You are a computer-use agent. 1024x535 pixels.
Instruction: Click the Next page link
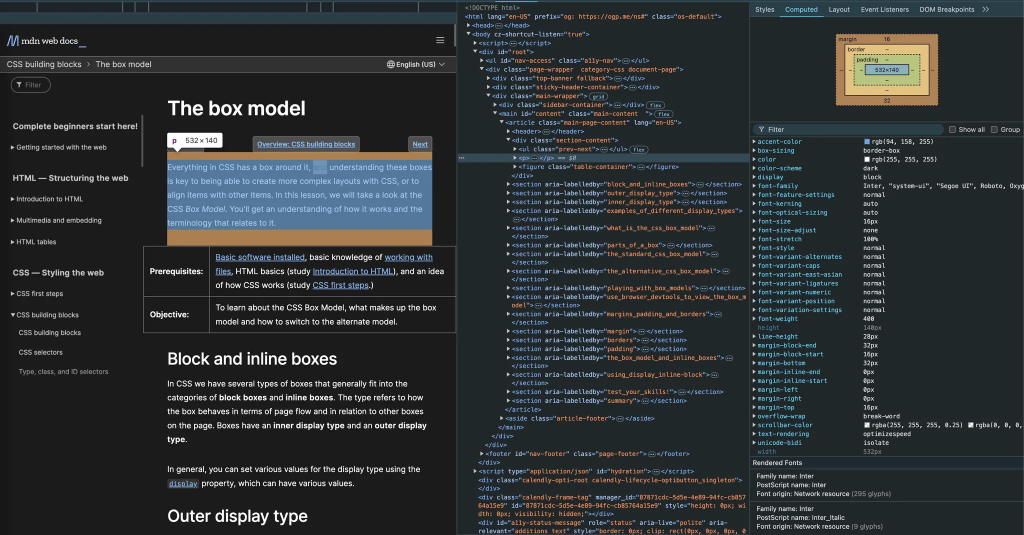pos(420,144)
